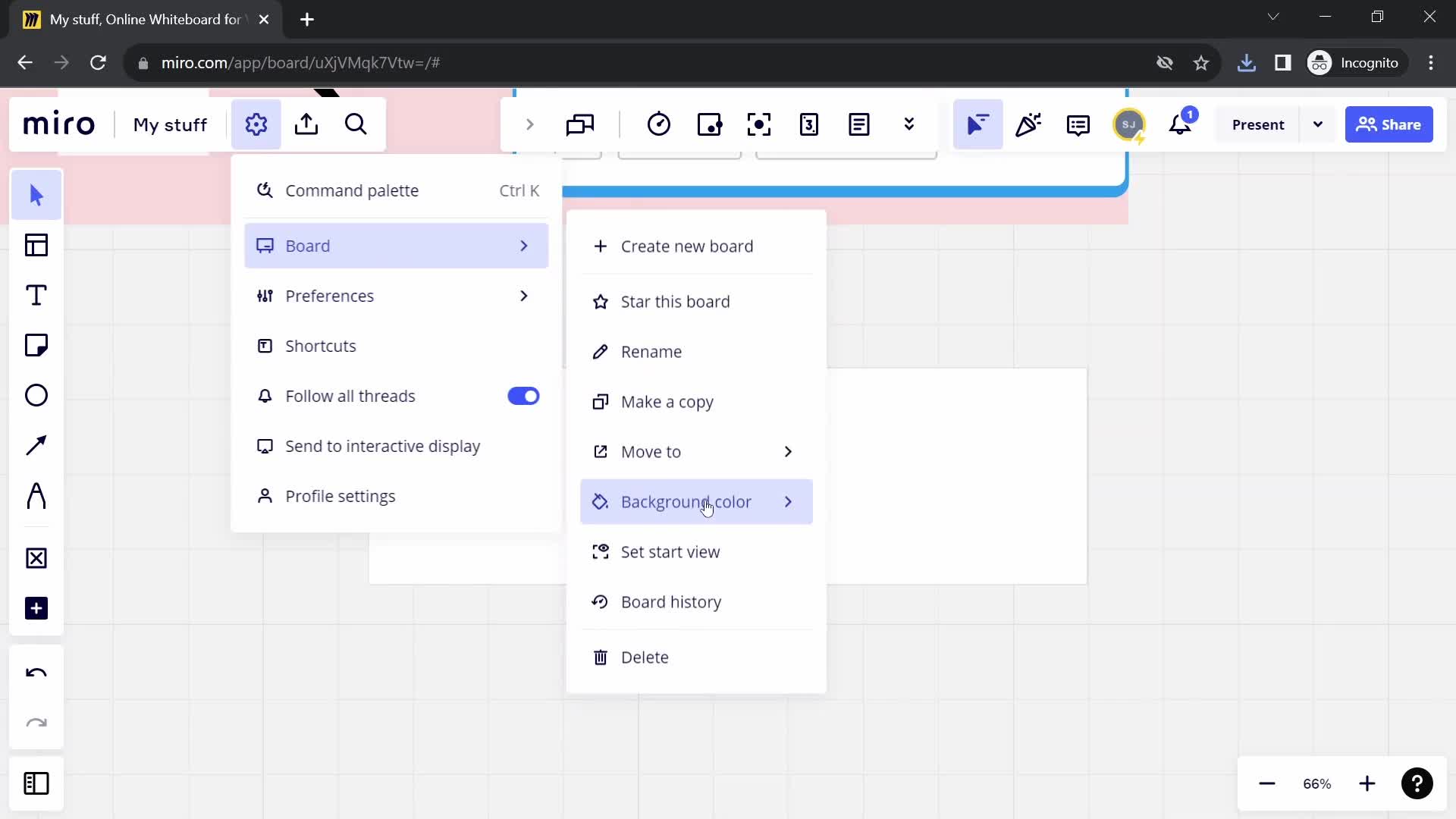
Task: Redo the last action
Action: coord(36,723)
